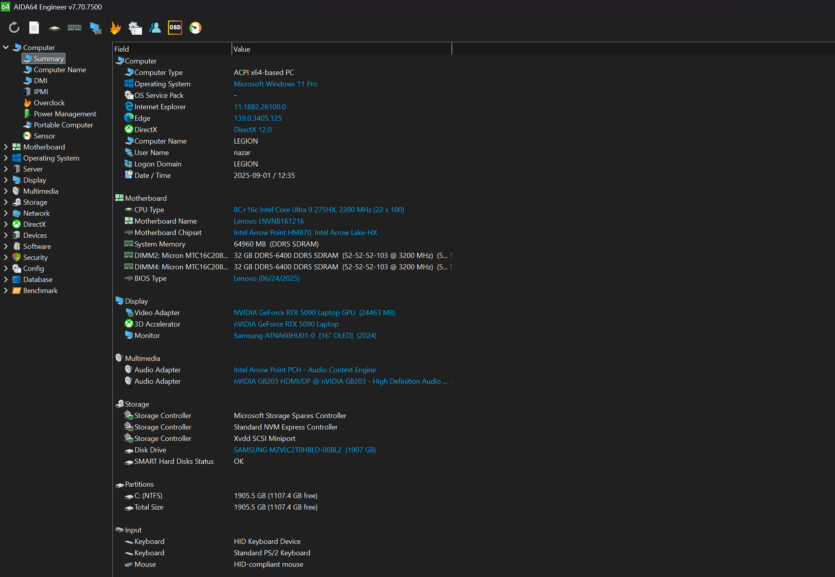Open the Lenovo (06/24/2025) BIOS link
This screenshot has height=577, width=835.
point(267,278)
